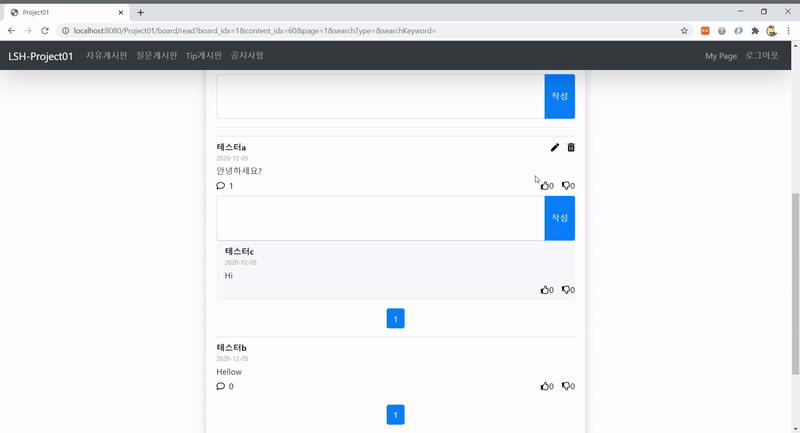The width and height of the screenshot is (800, 433).
Task: Like 테스터a's comment with thumbs up
Action: click(547, 186)
